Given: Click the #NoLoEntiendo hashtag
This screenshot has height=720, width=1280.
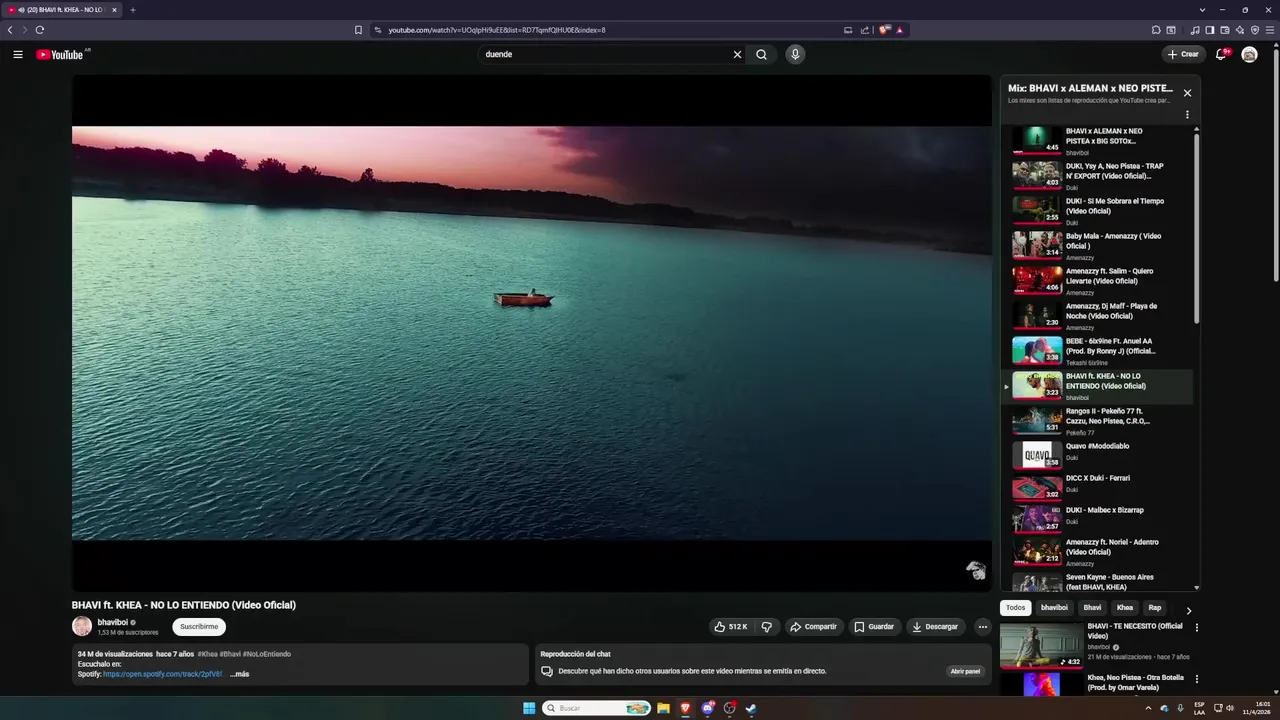Looking at the screenshot, I should click(267, 654).
